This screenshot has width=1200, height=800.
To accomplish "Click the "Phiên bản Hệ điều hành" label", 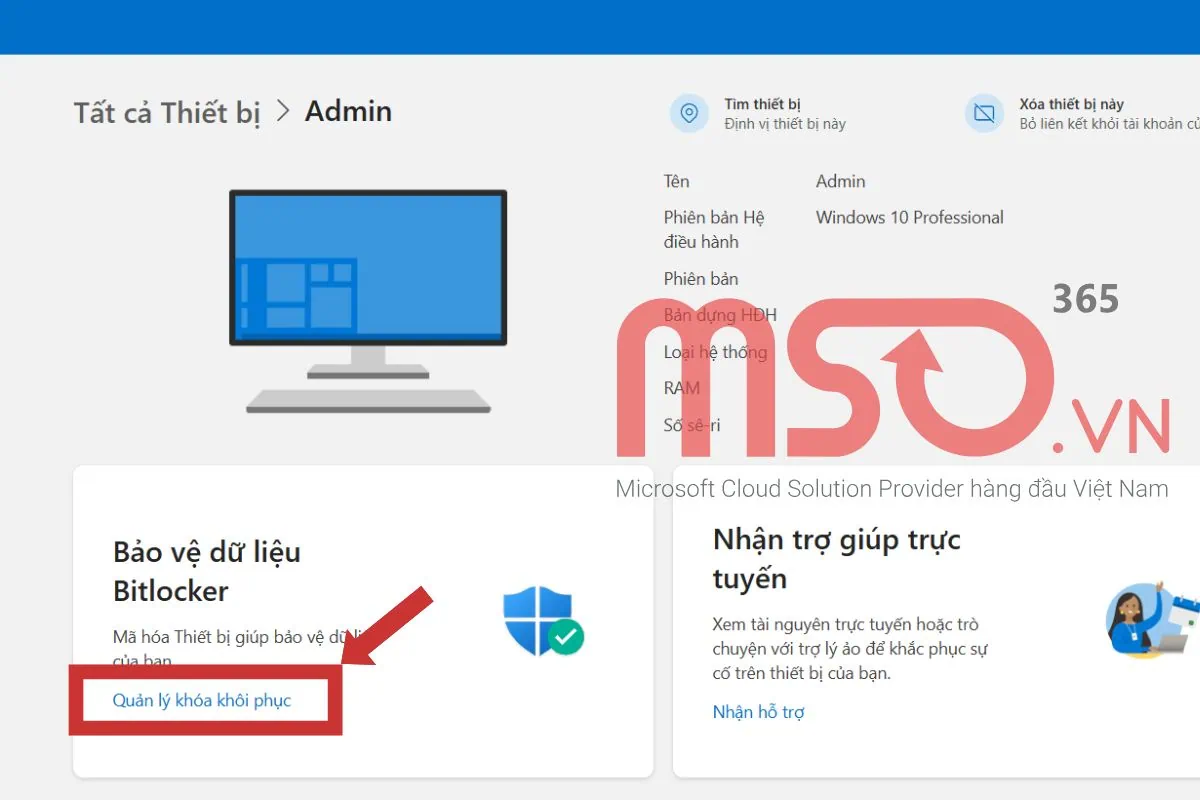I will [x=713, y=229].
